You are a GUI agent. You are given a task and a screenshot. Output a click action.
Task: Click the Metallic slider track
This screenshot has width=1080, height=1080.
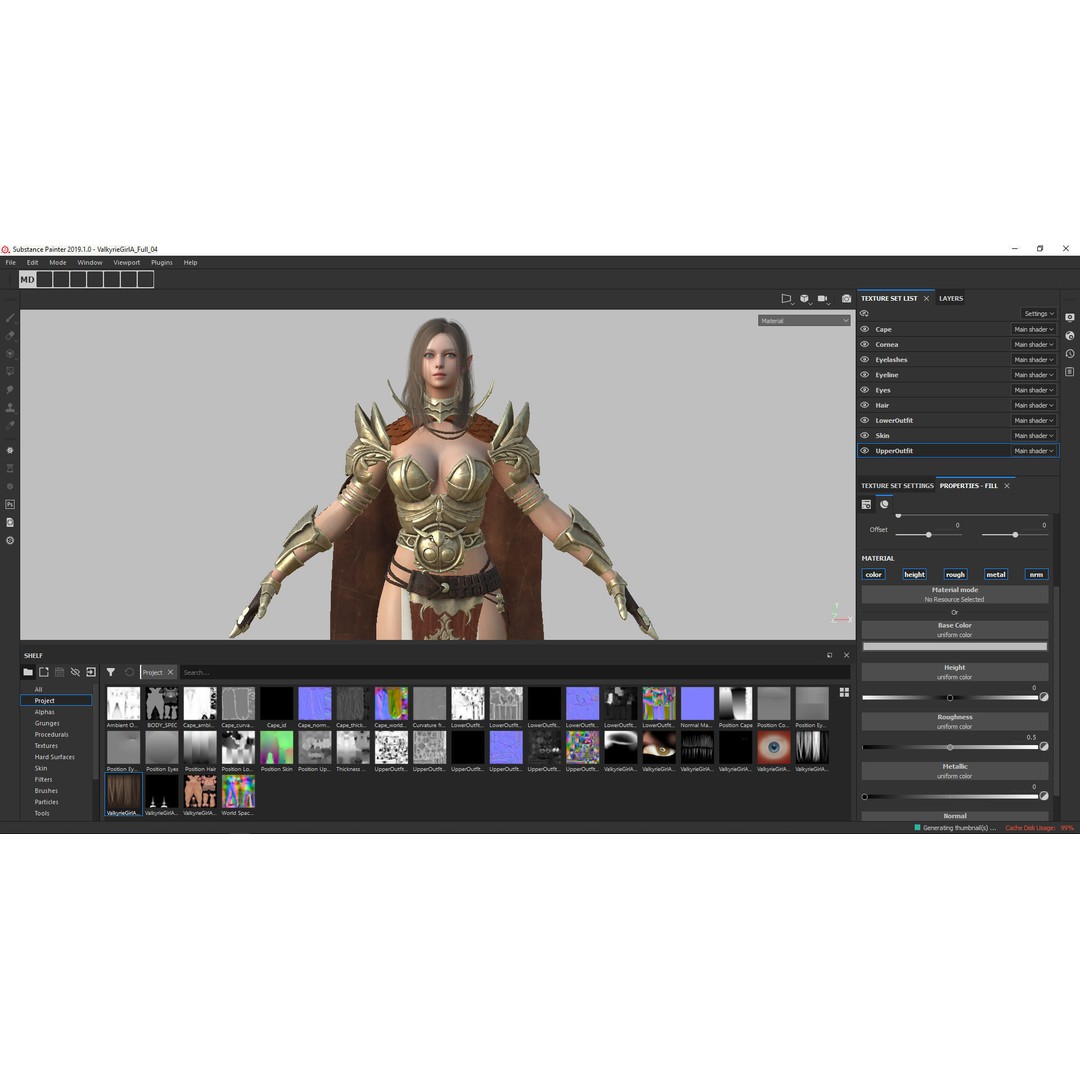(950, 796)
